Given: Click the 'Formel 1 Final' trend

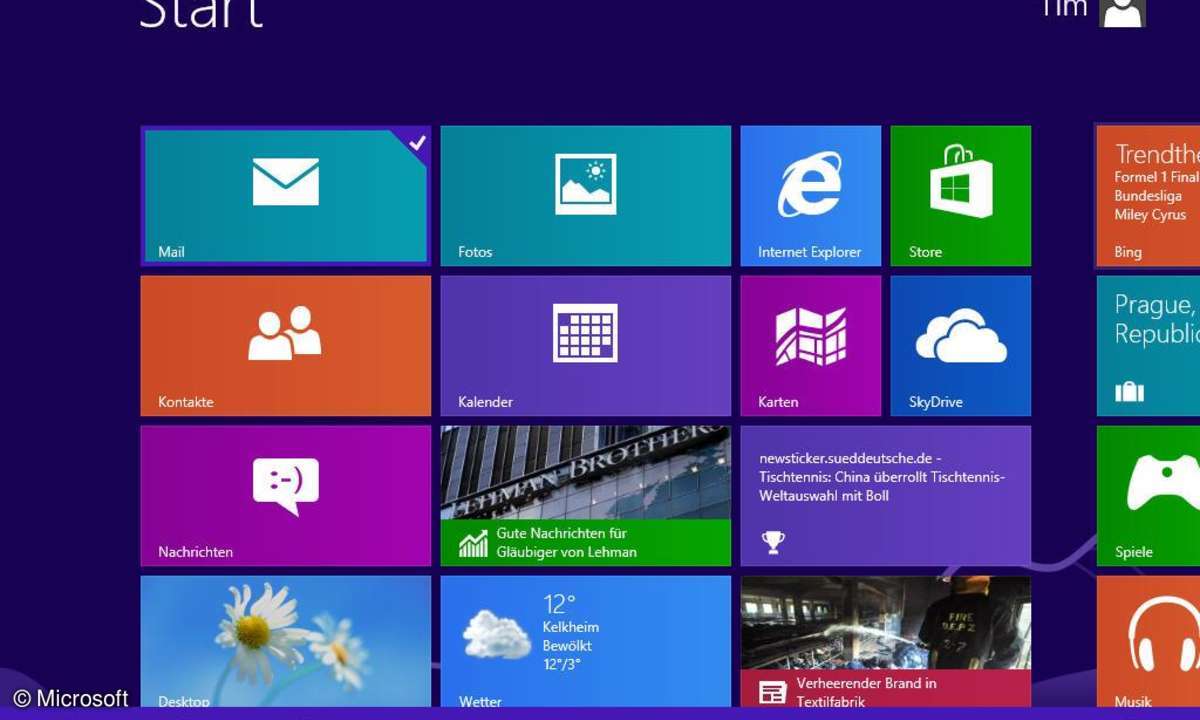Looking at the screenshot, I should [1157, 177].
